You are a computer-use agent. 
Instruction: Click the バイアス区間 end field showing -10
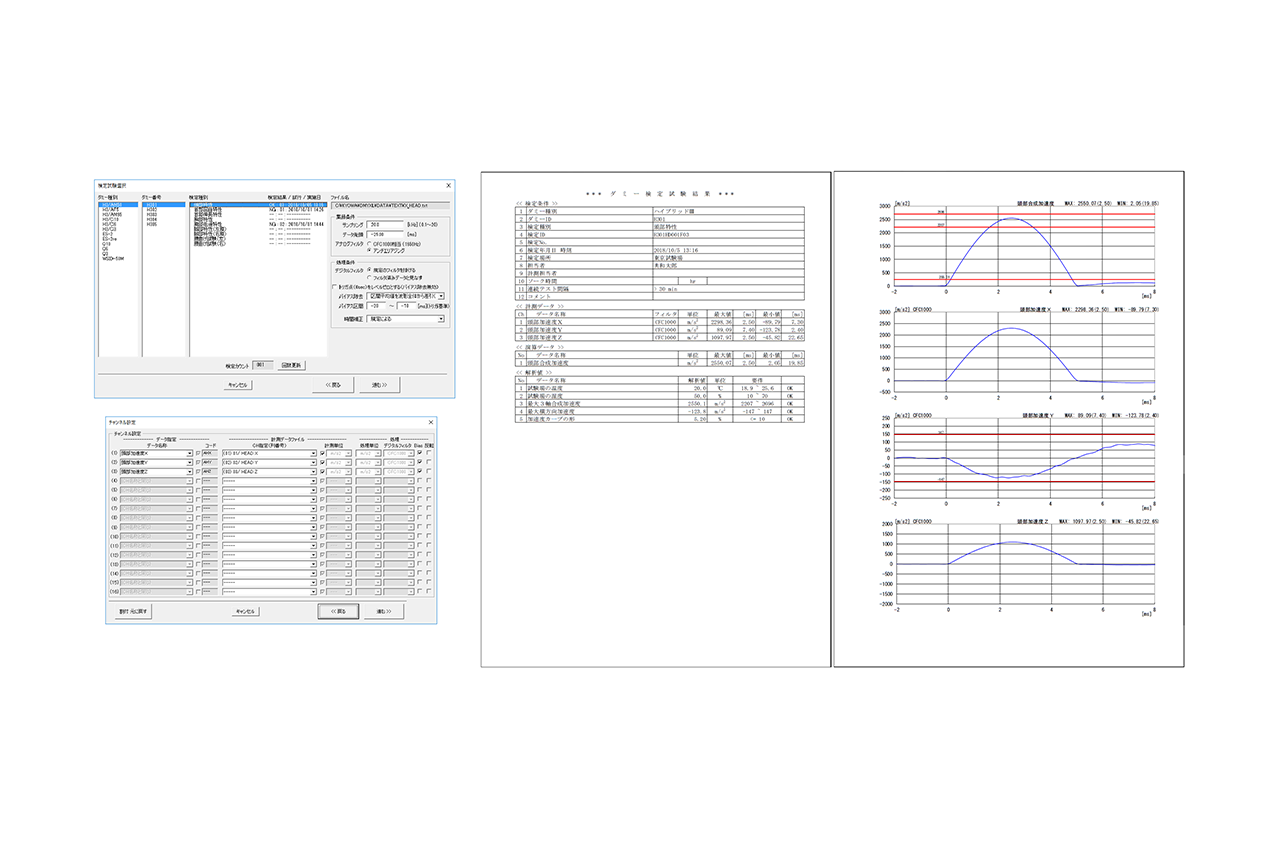[406, 306]
